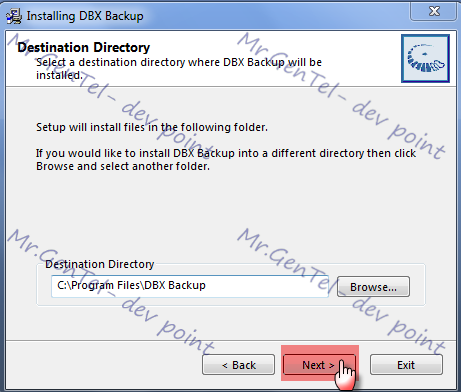Exit the DBX Backup installer
This screenshot has height=392, width=461.
406,365
